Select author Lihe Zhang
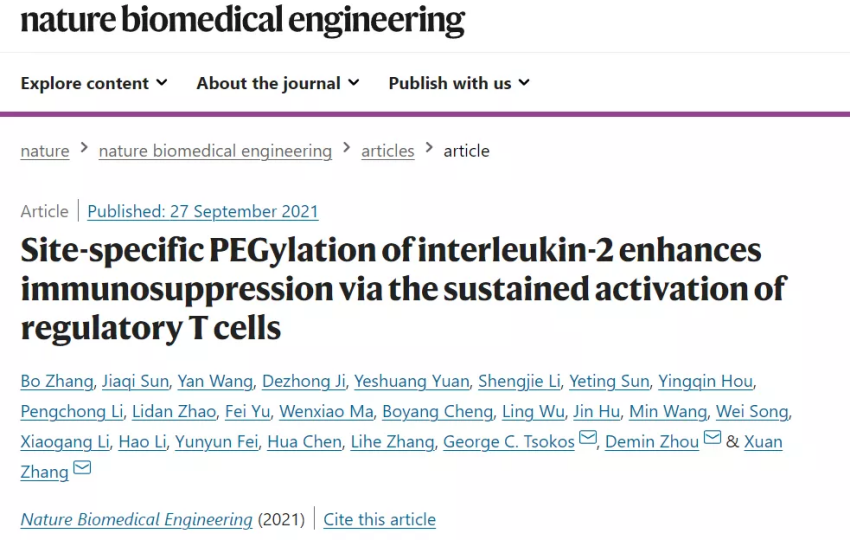The height and width of the screenshot is (540, 851). pyautogui.click(x=392, y=442)
